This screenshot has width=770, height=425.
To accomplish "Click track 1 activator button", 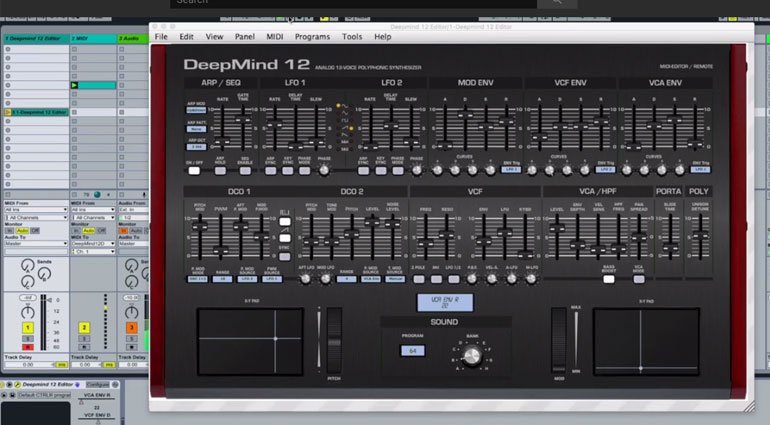I will tap(28, 328).
